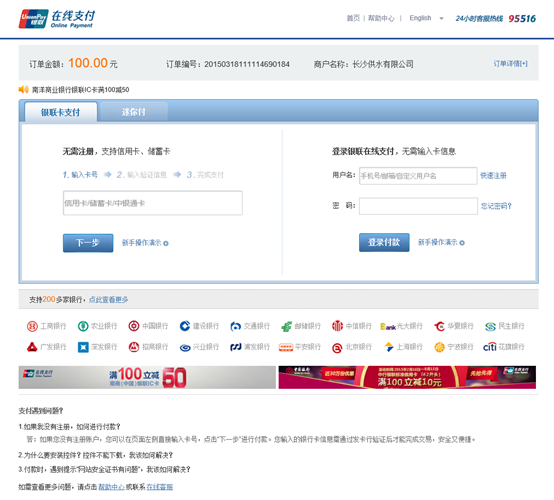The image size is (554, 500).
Task: Click the 登录付款 login pay button
Action: pos(384,242)
